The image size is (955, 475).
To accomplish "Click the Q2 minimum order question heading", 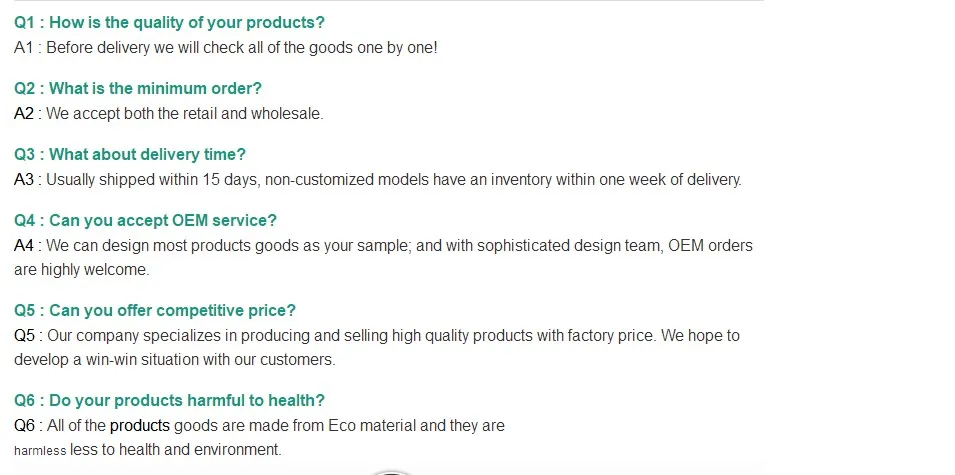I will pos(138,88).
